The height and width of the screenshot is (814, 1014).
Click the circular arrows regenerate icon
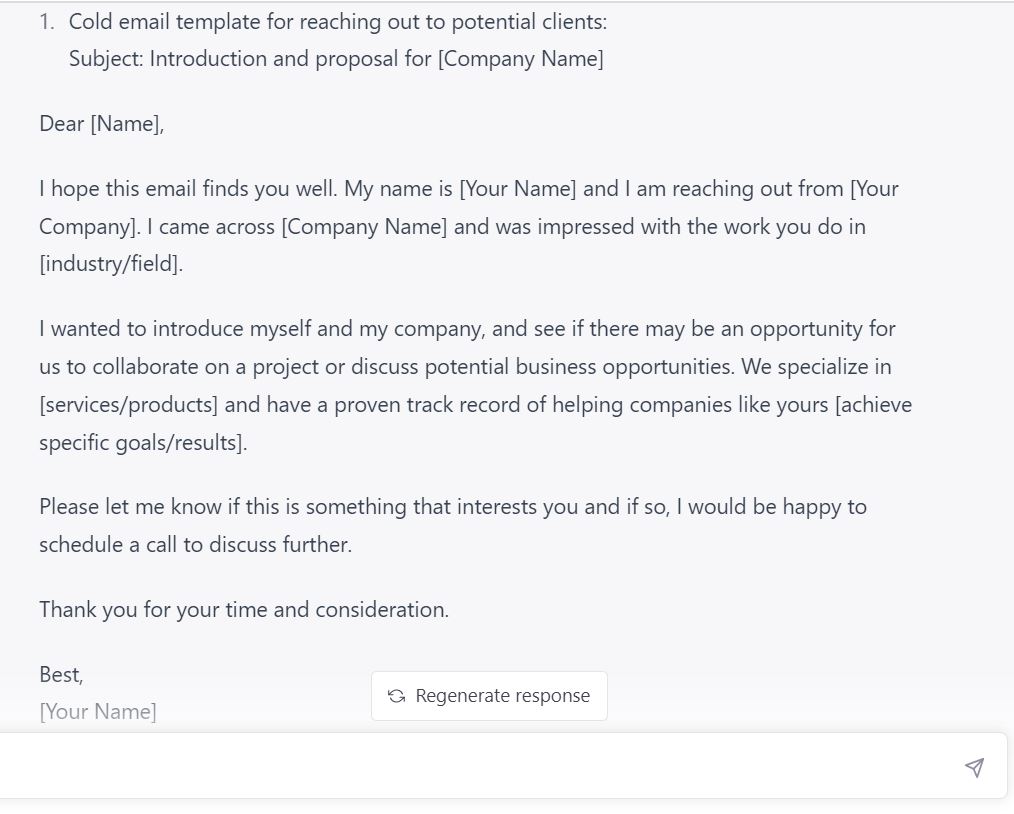pos(396,696)
